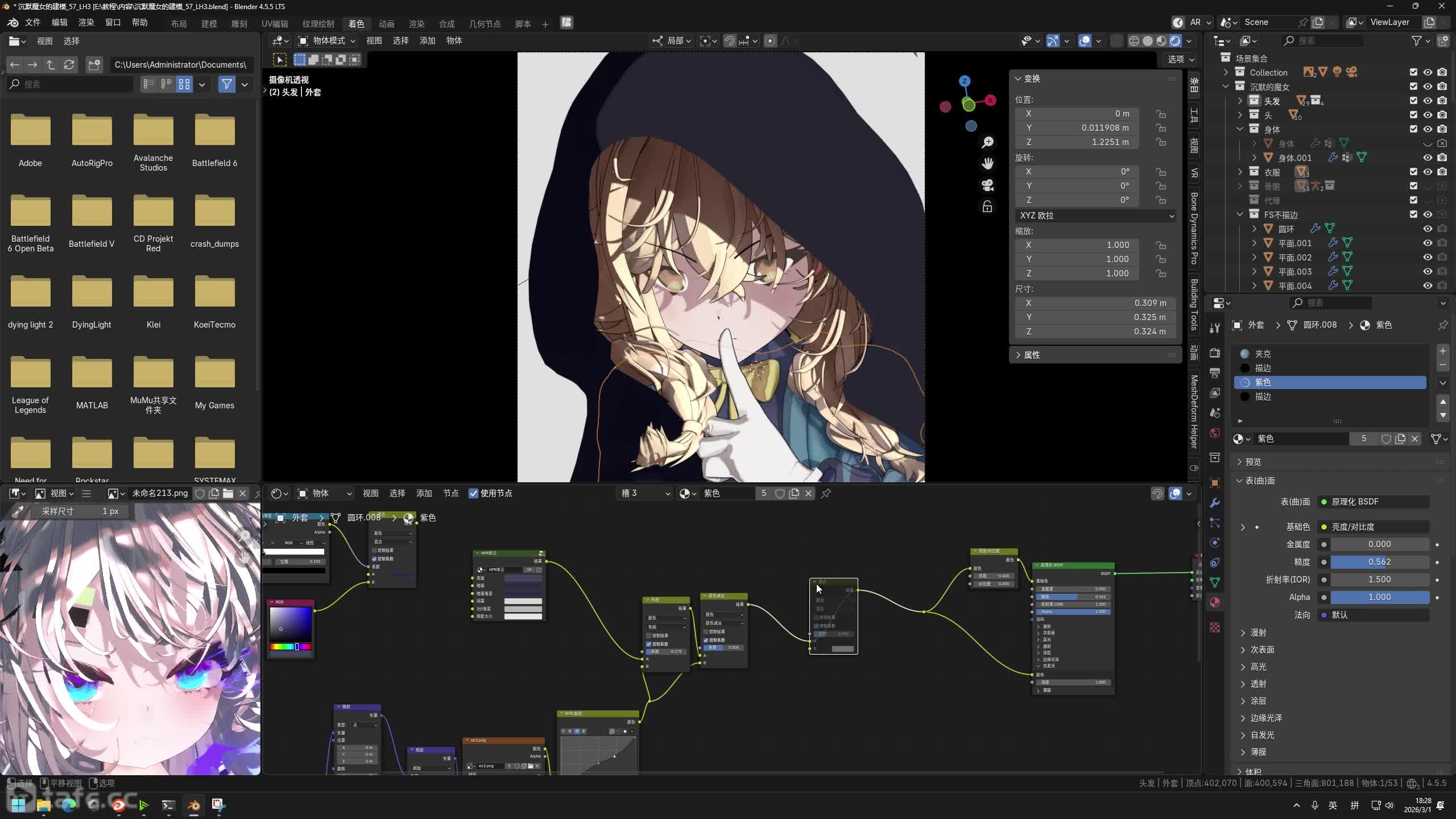Hide the 圆环 object in outliner

tap(1428, 229)
